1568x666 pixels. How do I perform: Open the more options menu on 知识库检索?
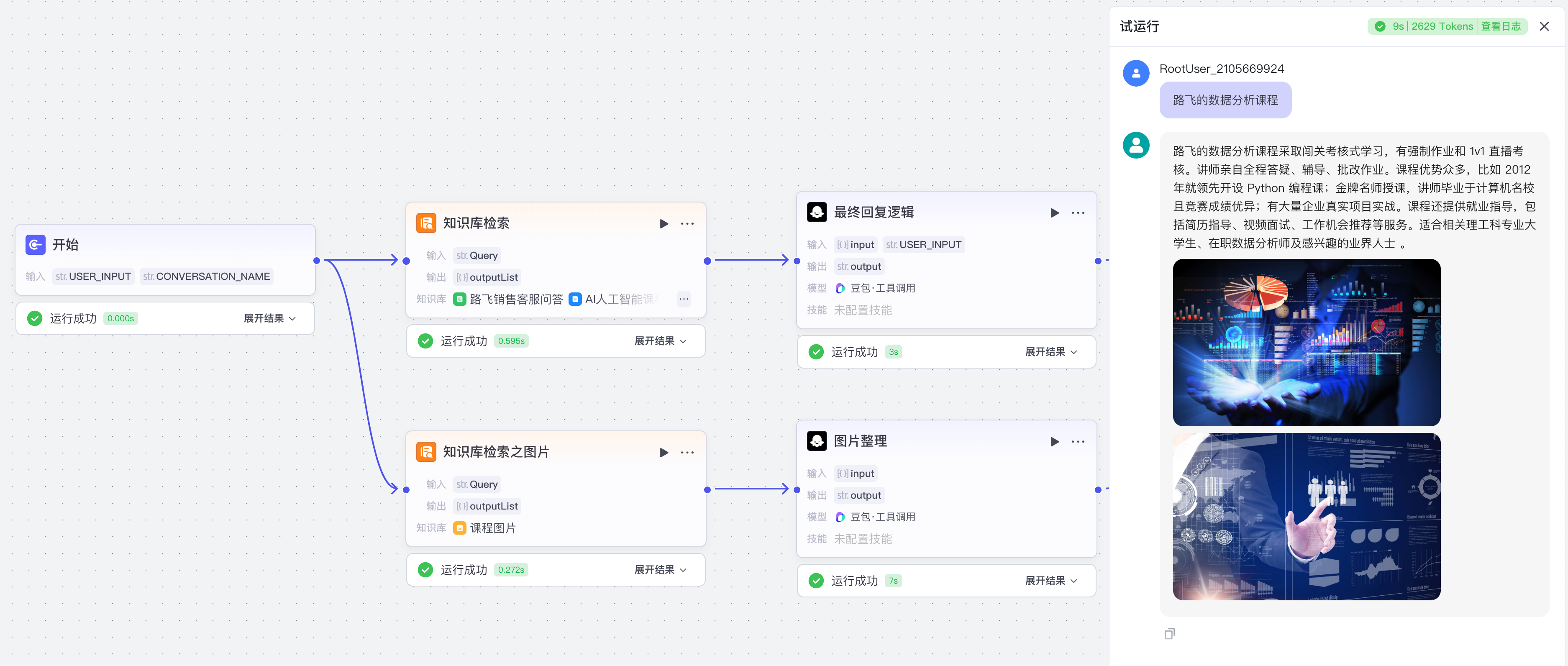[687, 223]
